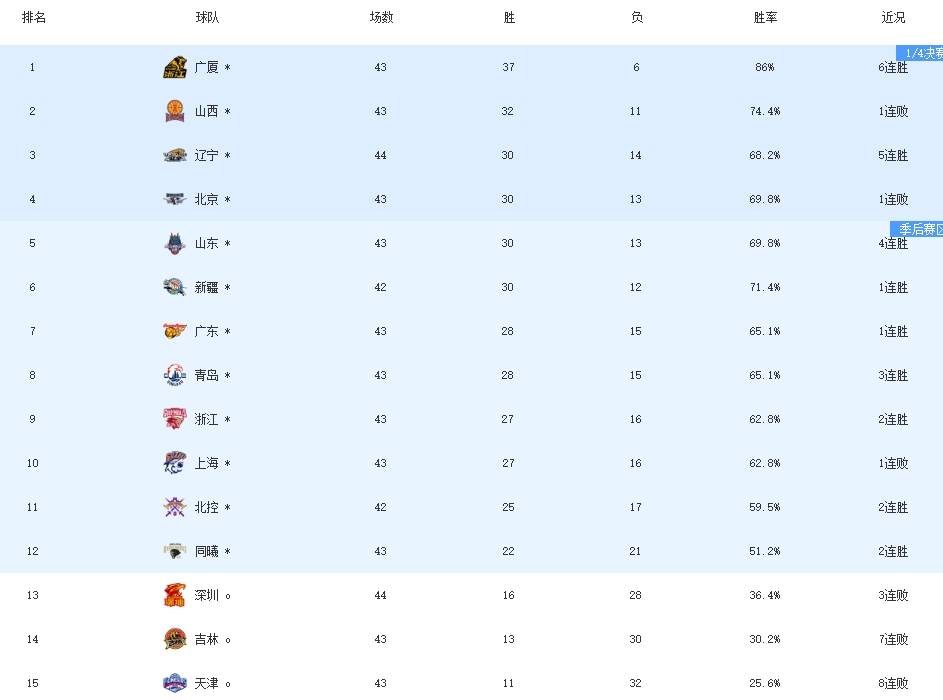Click the 近况 column header
Viewport: 943px width, 700px height.
point(893,18)
